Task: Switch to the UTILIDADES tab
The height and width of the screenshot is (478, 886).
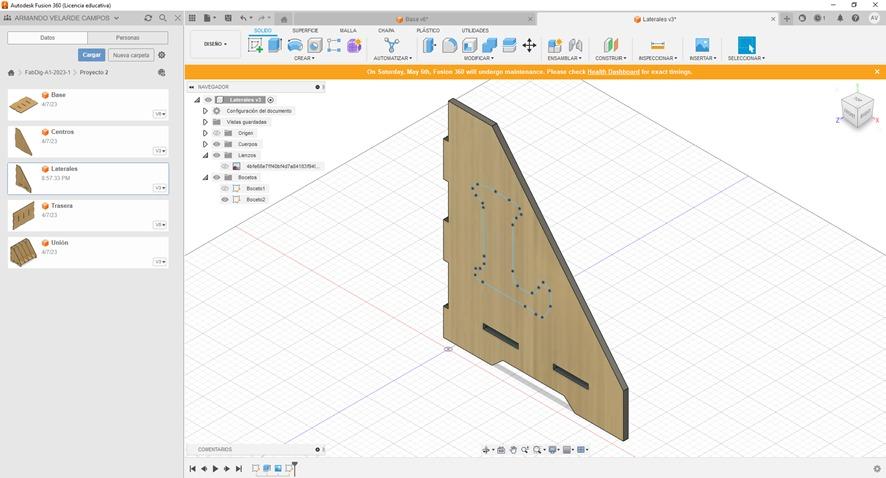Action: coord(475,31)
